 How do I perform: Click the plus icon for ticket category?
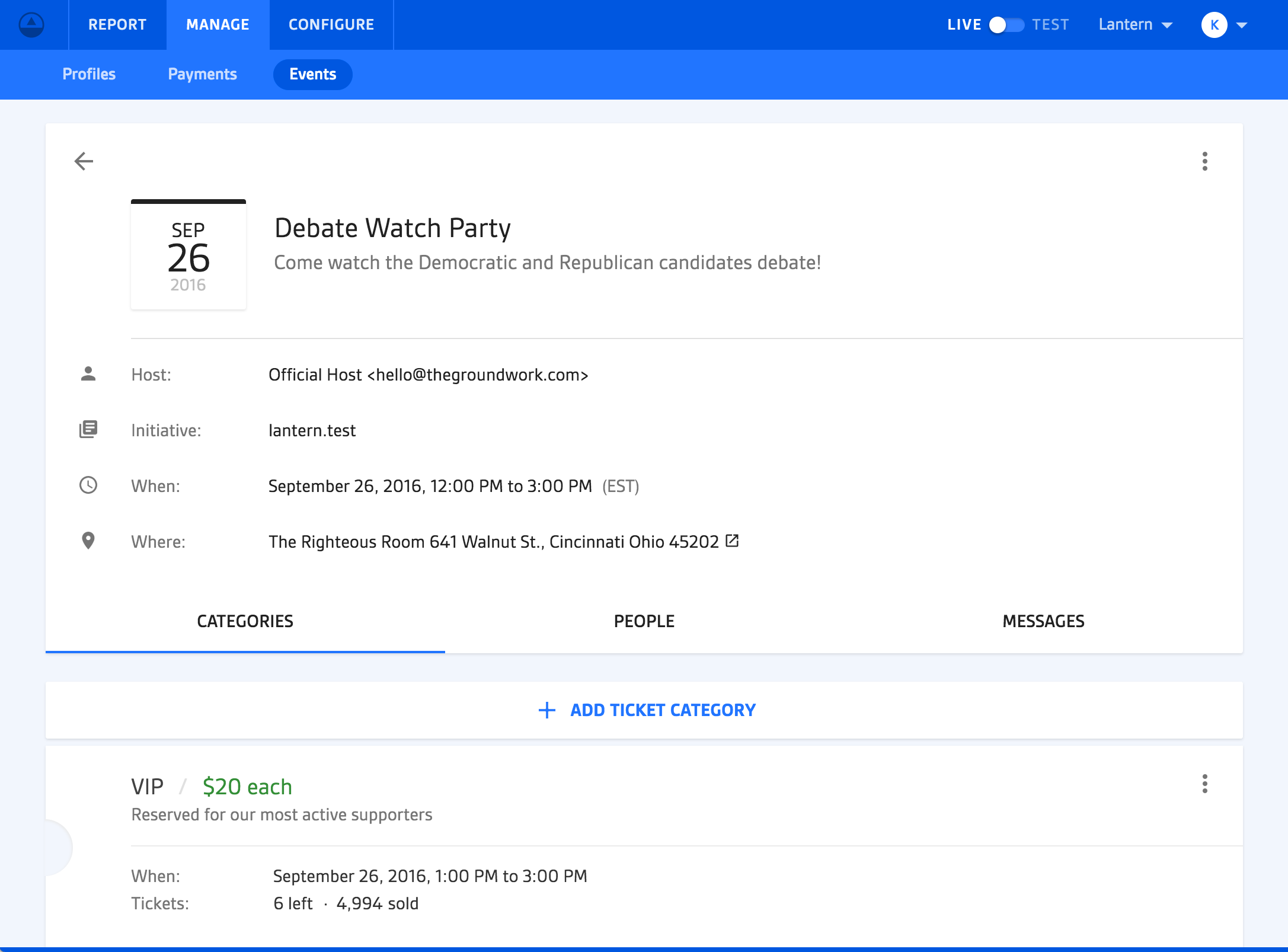click(546, 710)
